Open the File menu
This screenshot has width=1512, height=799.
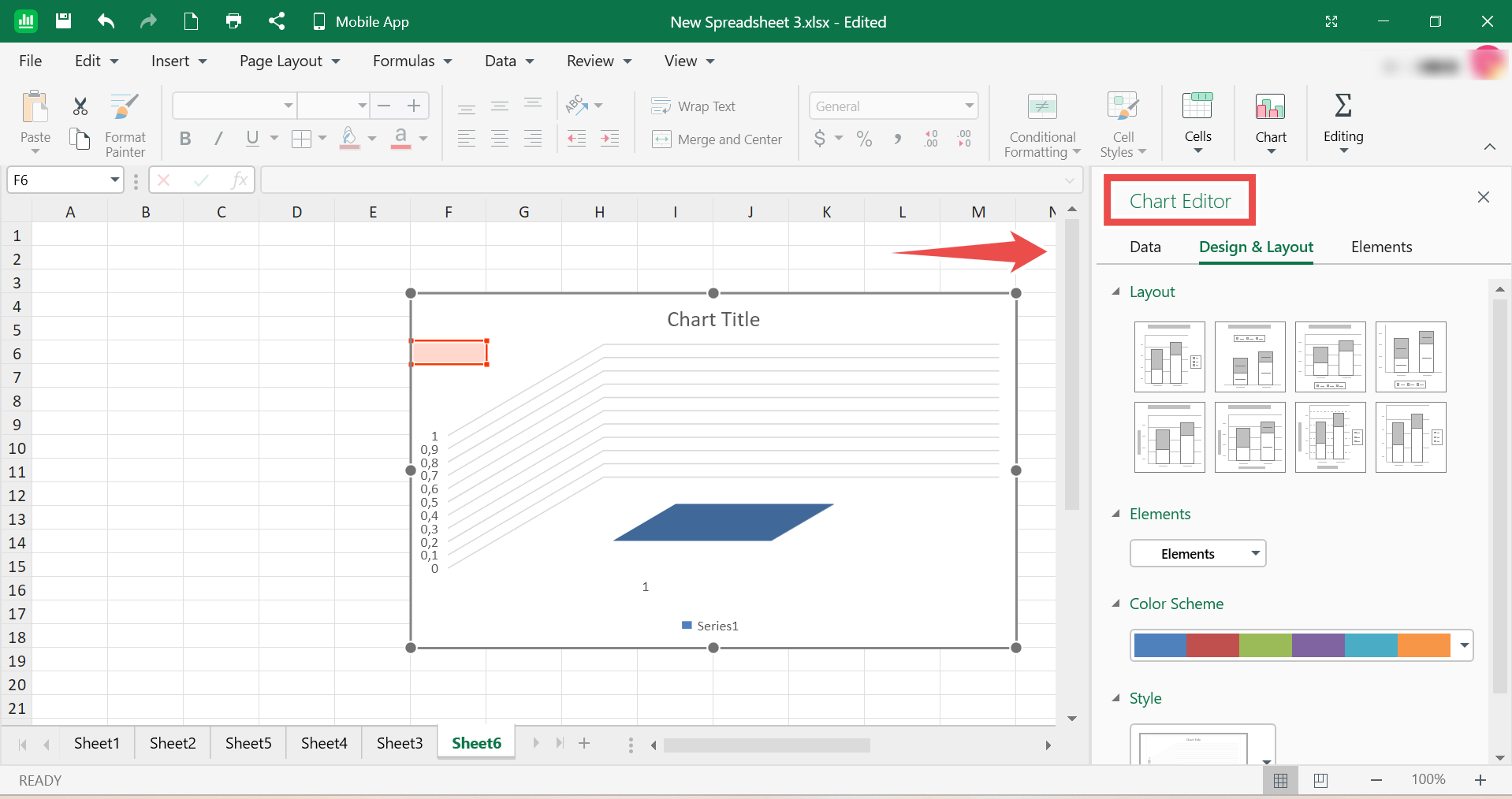tap(31, 61)
